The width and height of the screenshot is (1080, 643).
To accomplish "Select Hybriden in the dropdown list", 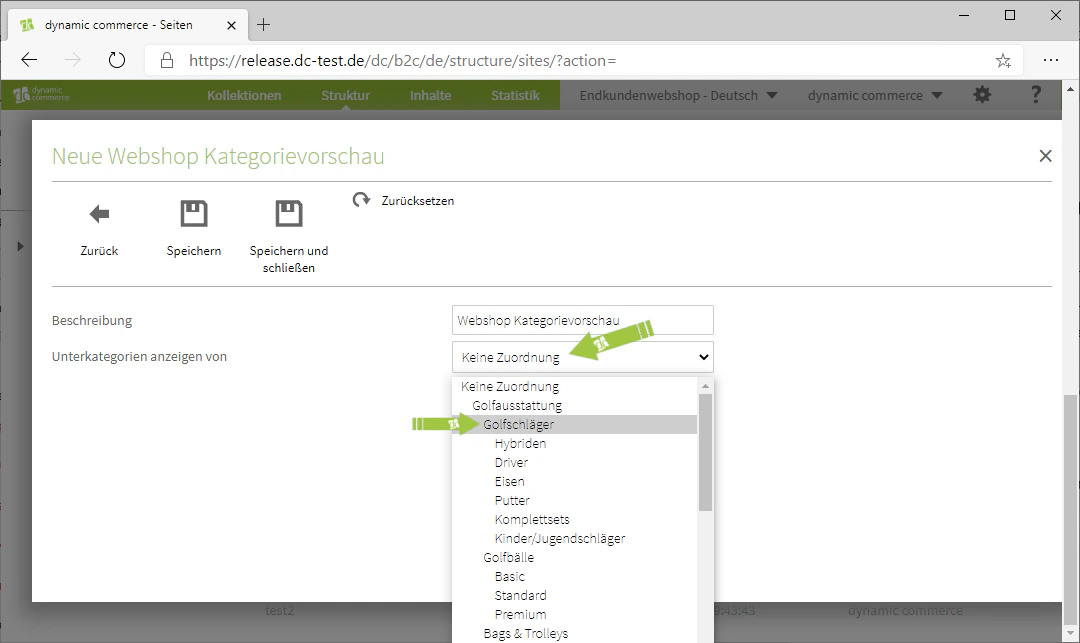I will 575,443.
